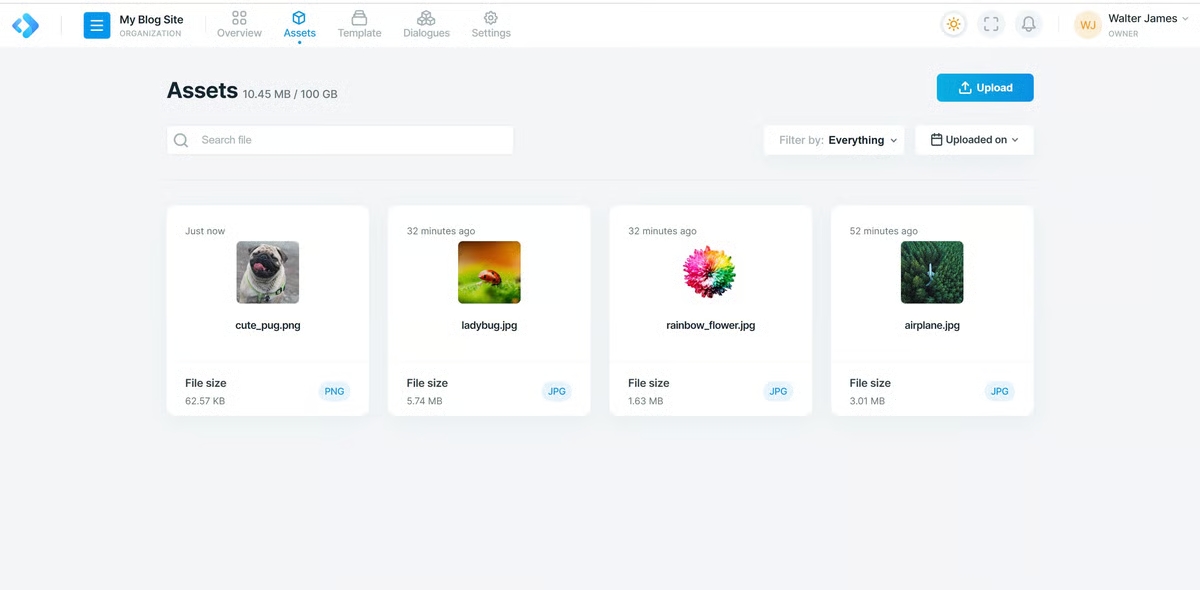Toggle the blue hamburger sidebar menu
Viewport: 1200px width, 590px height.
96,24
